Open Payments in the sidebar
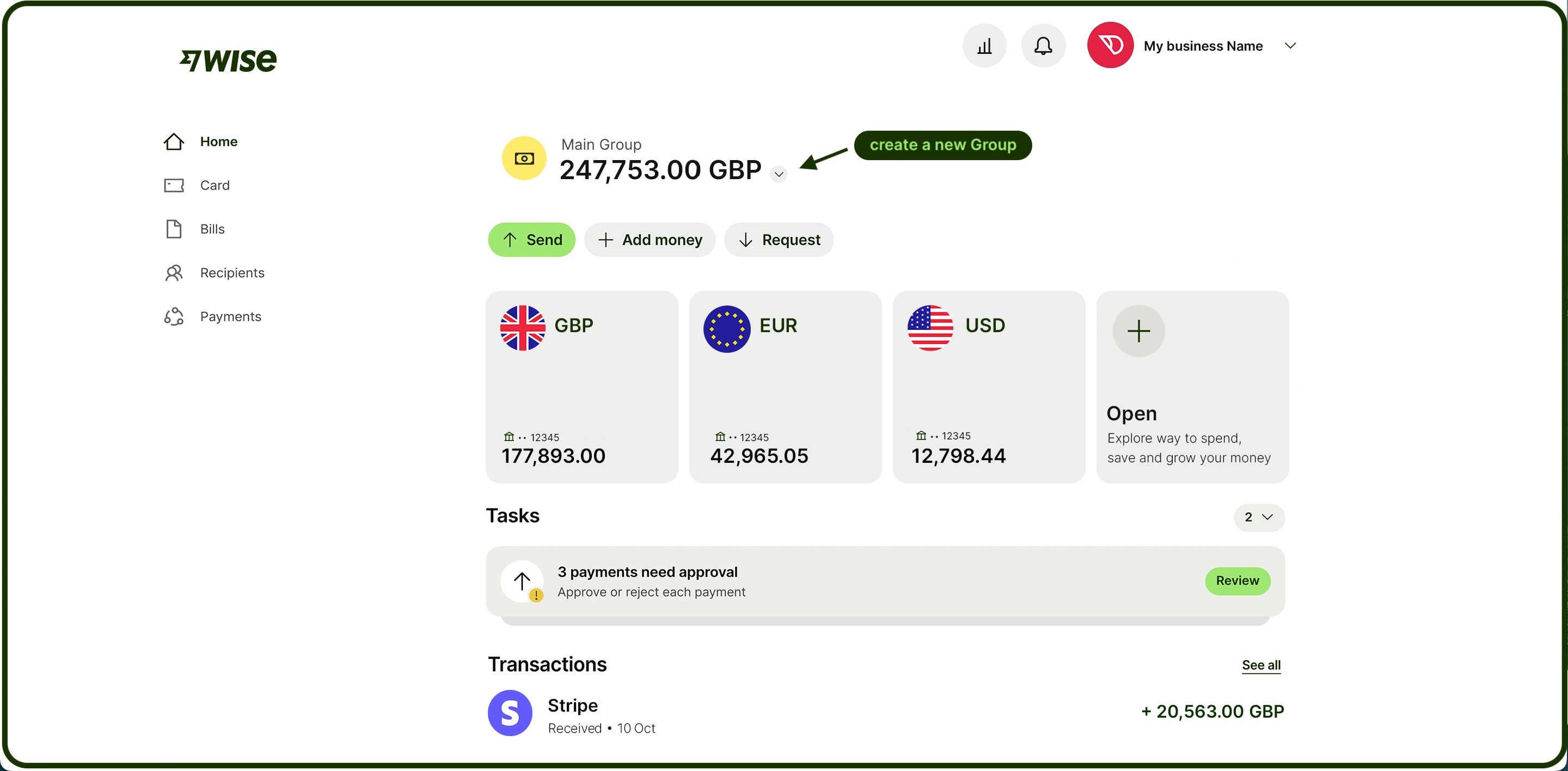Image resolution: width=1568 pixels, height=771 pixels. [x=230, y=316]
